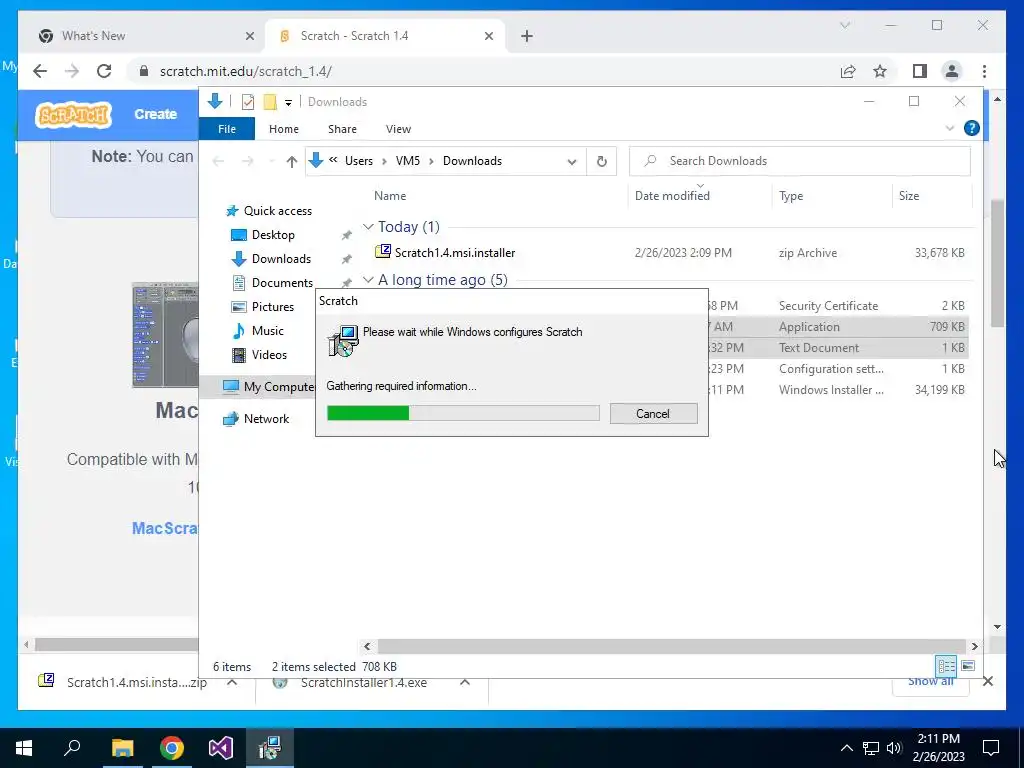
Task: Open Customize Quick Access Toolbar dropdown
Action: (x=288, y=103)
